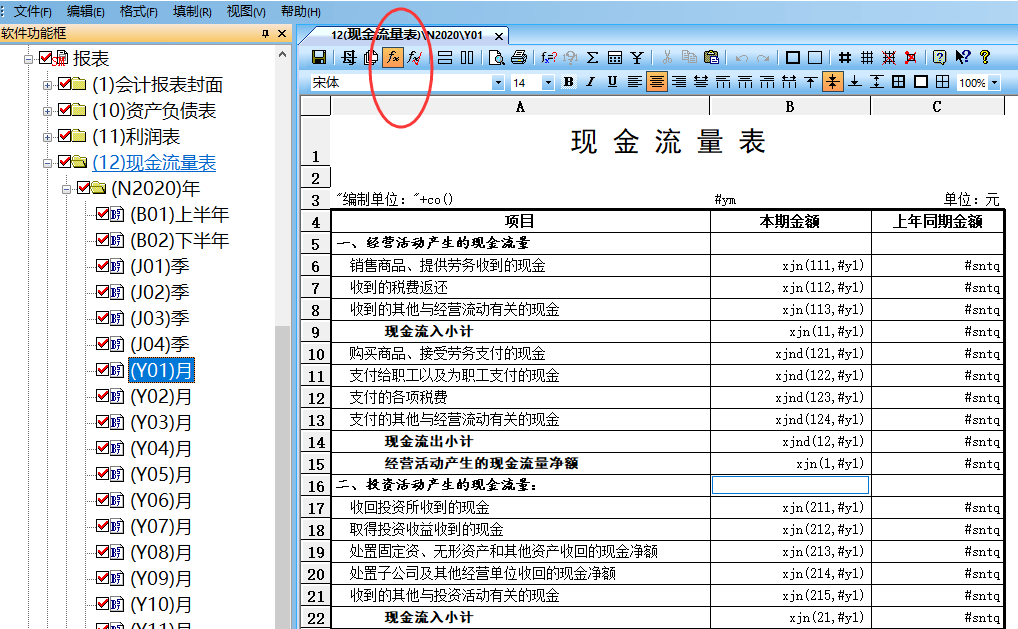Viewport: 1018px width, 629px height.
Task: Open the 100% zoom dropdown
Action: pos(993,83)
